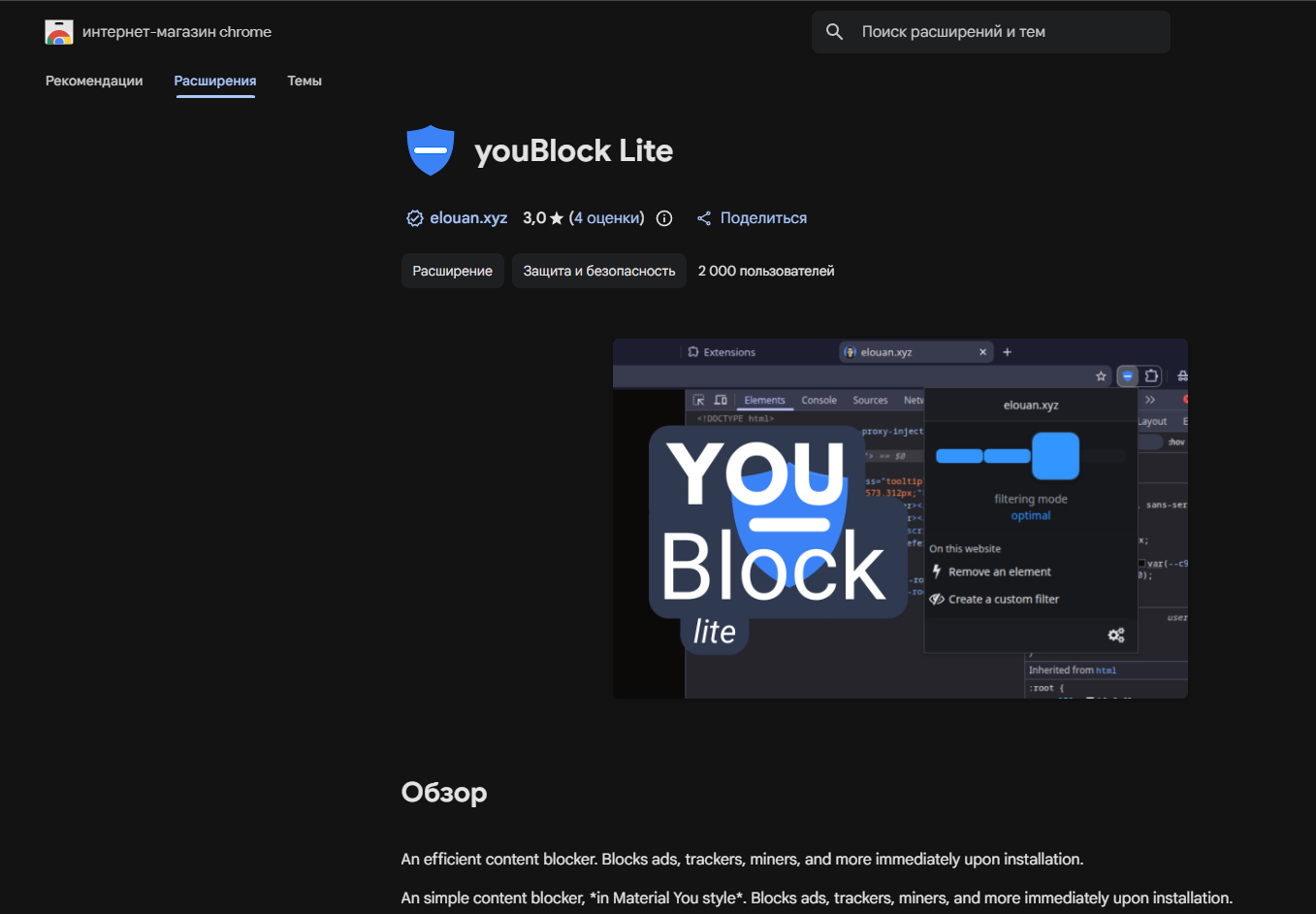The height and width of the screenshot is (914, 1316).
Task: Click the 3,0 star rating value
Action: click(x=543, y=218)
